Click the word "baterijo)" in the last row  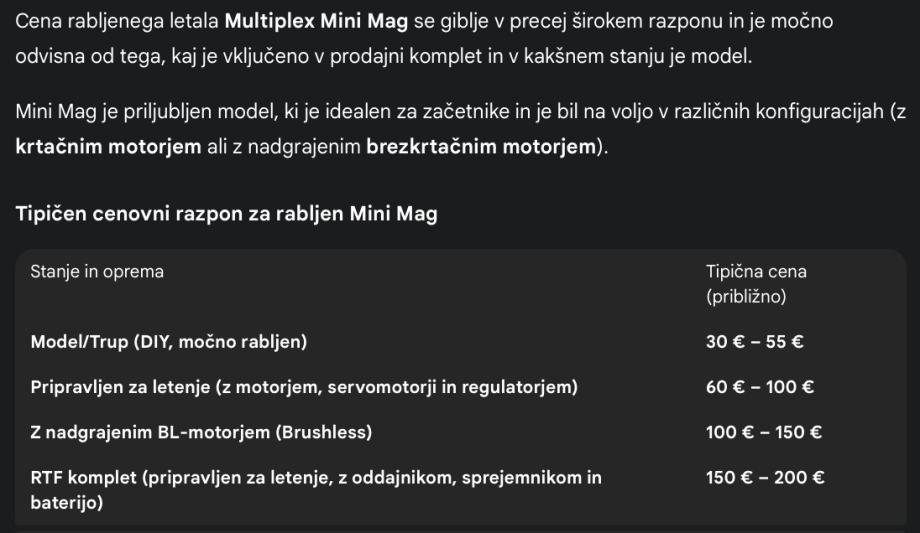tap(66, 505)
